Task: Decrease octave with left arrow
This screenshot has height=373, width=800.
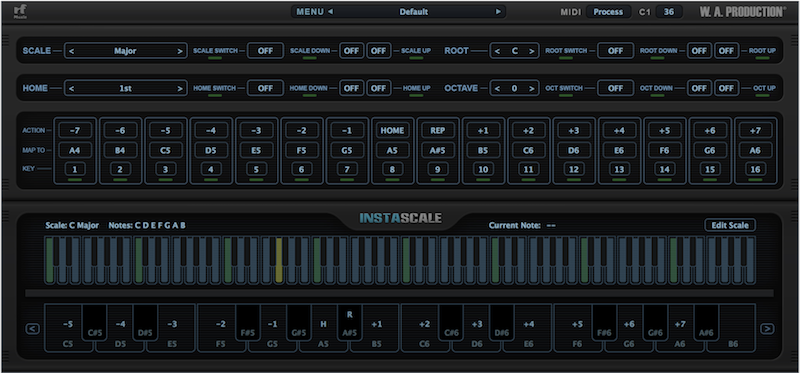Action: [497, 88]
